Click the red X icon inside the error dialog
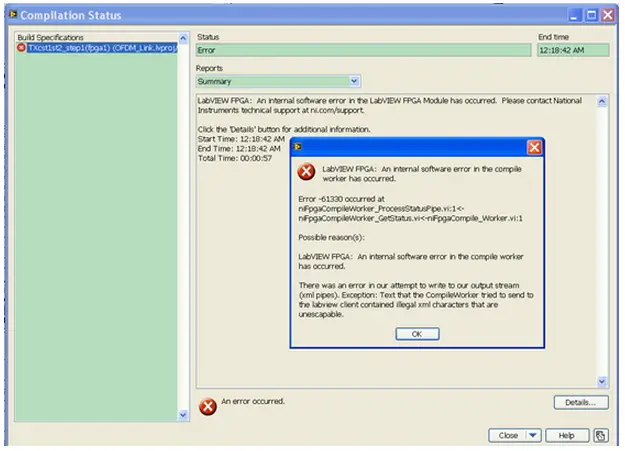The width and height of the screenshot is (625, 451). (306, 172)
